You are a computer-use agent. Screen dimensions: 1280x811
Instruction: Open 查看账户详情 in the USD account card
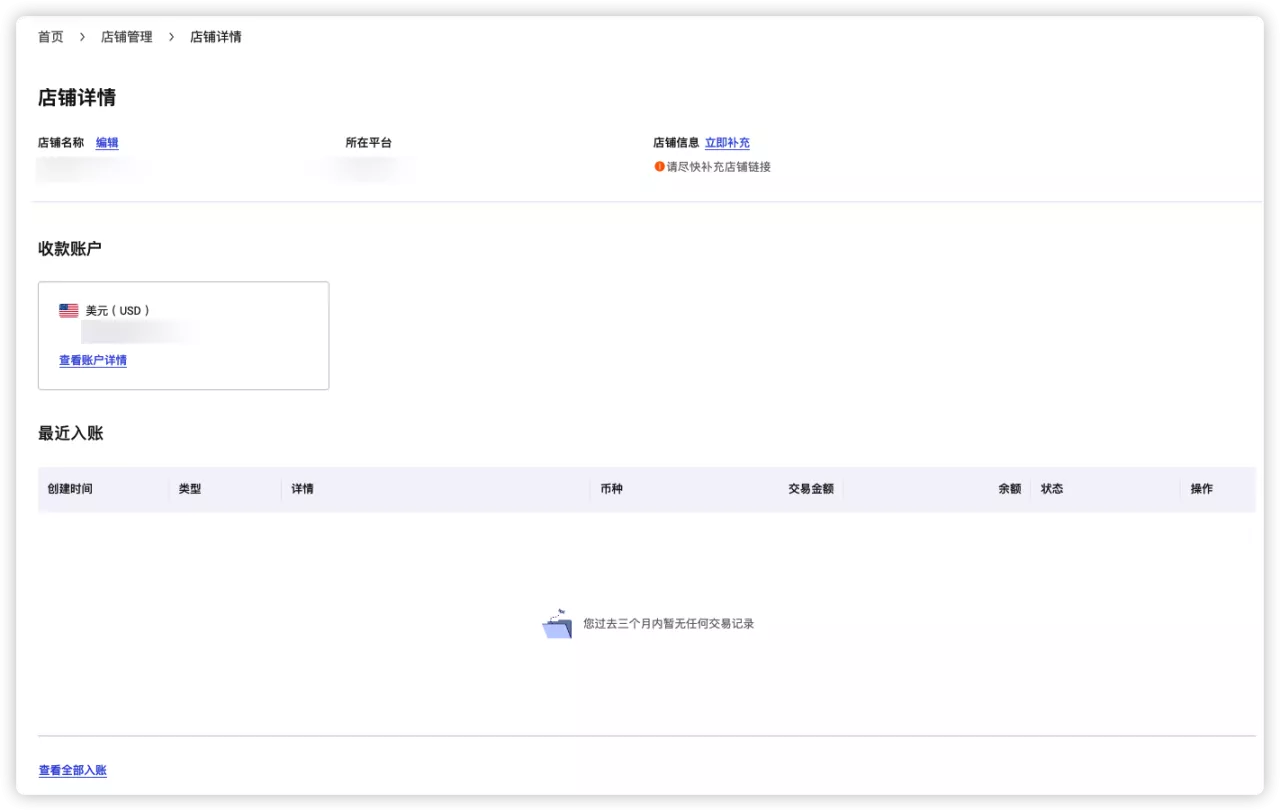click(93, 360)
